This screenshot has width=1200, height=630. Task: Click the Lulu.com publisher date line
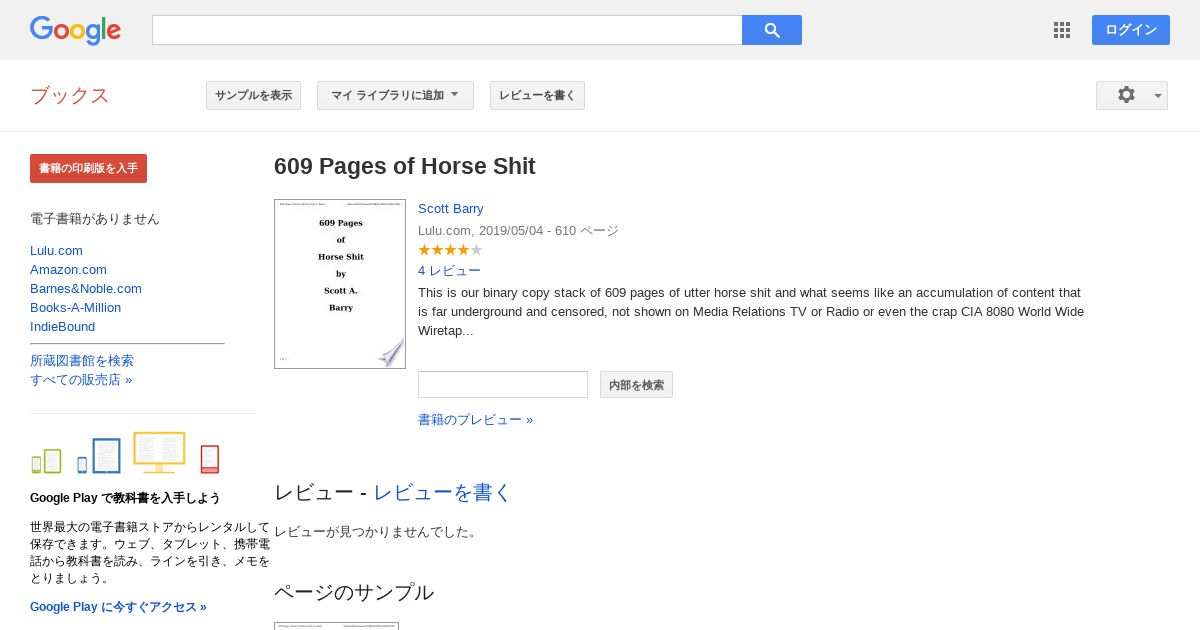(x=518, y=230)
